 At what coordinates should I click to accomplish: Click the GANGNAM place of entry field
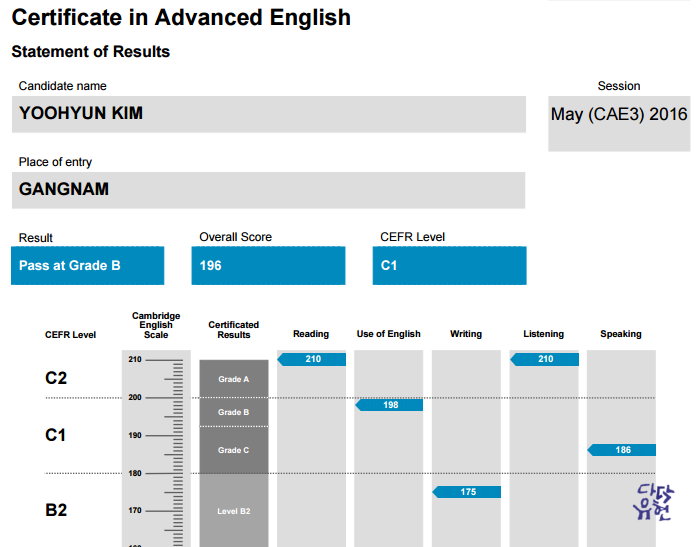tap(268, 189)
